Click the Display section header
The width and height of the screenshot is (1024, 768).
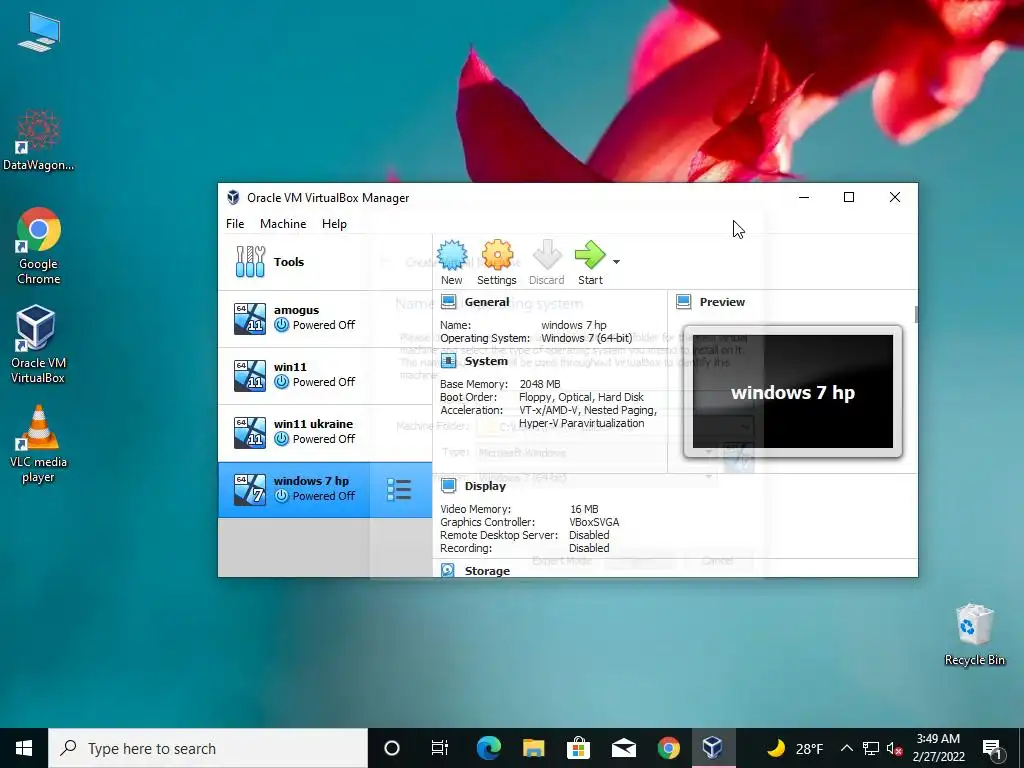485,486
